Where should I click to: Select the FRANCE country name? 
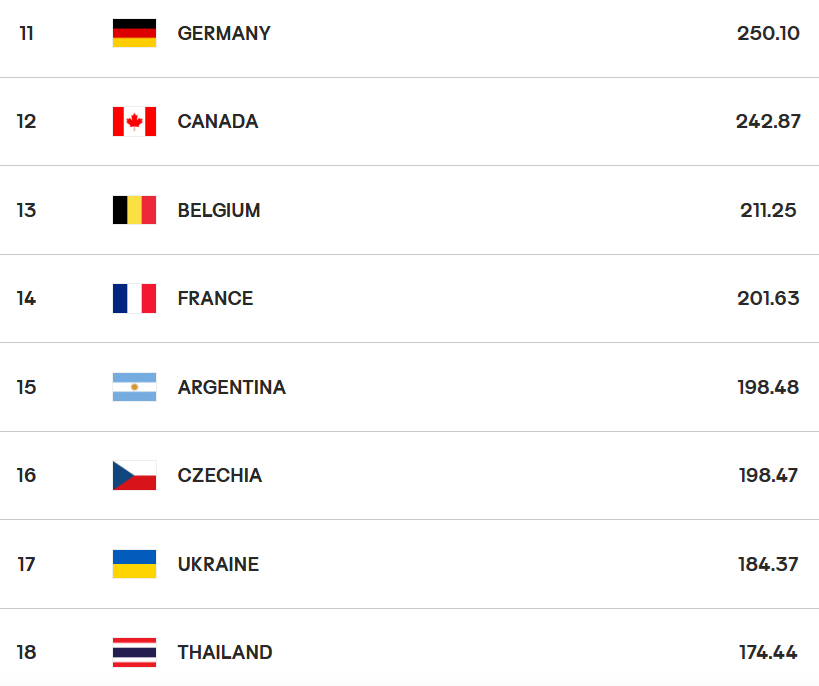coord(215,299)
